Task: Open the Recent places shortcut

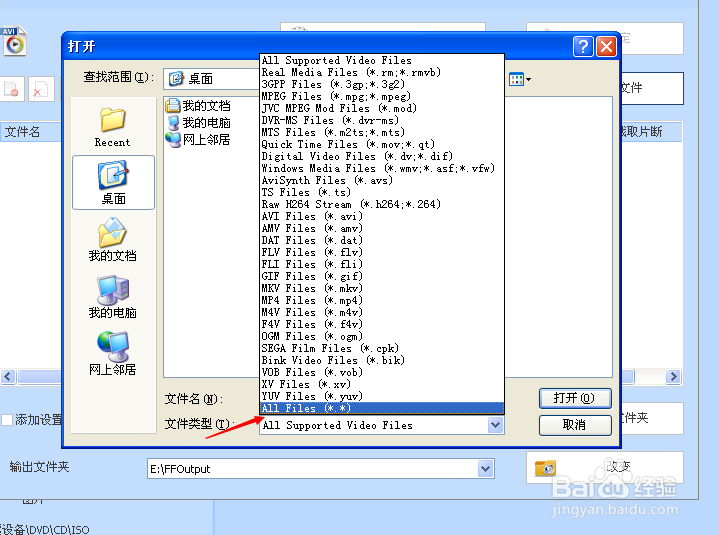Action: coord(112,127)
